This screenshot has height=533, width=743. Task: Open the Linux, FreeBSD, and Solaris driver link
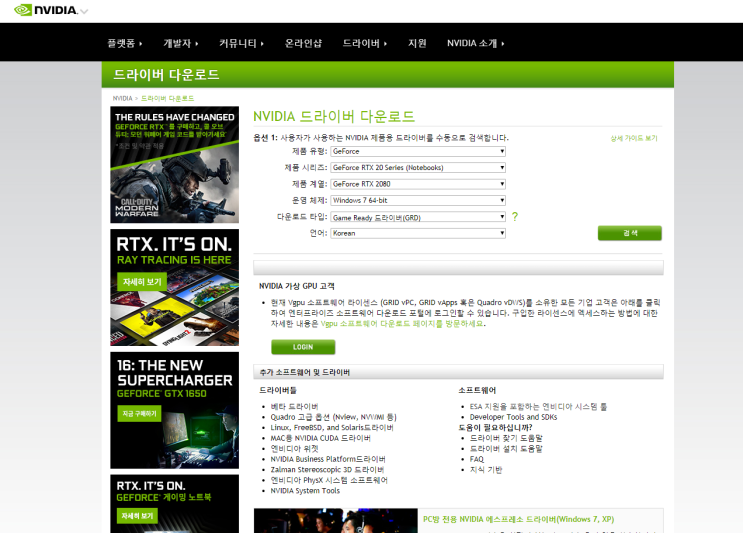pyautogui.click(x=332, y=427)
